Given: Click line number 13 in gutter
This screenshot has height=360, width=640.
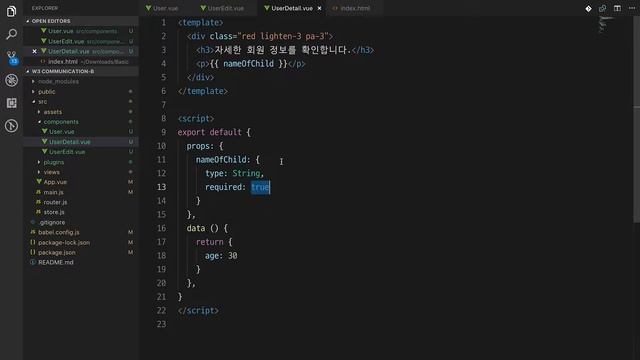Looking at the screenshot, I should (161, 187).
